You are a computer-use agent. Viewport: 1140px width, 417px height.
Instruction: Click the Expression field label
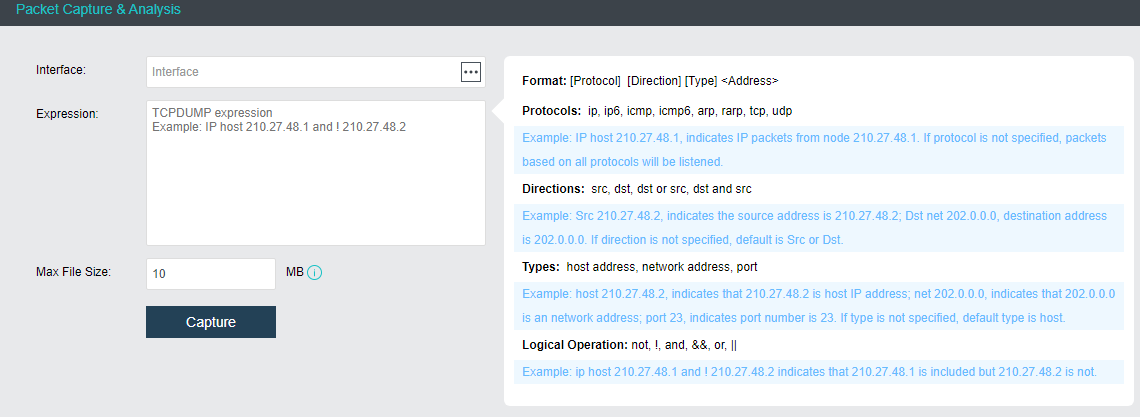[67, 113]
